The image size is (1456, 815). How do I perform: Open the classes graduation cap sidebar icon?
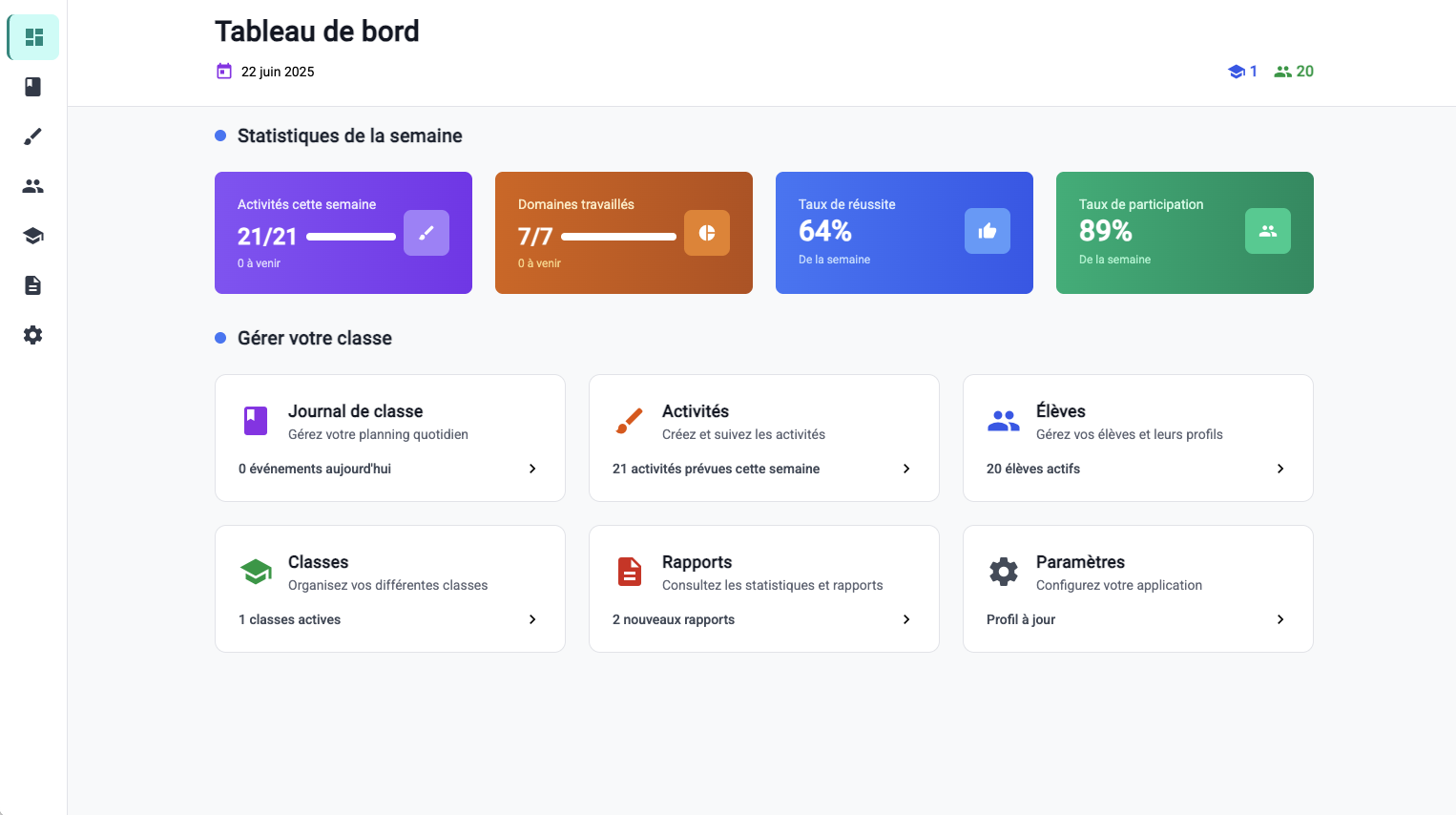tap(33, 236)
